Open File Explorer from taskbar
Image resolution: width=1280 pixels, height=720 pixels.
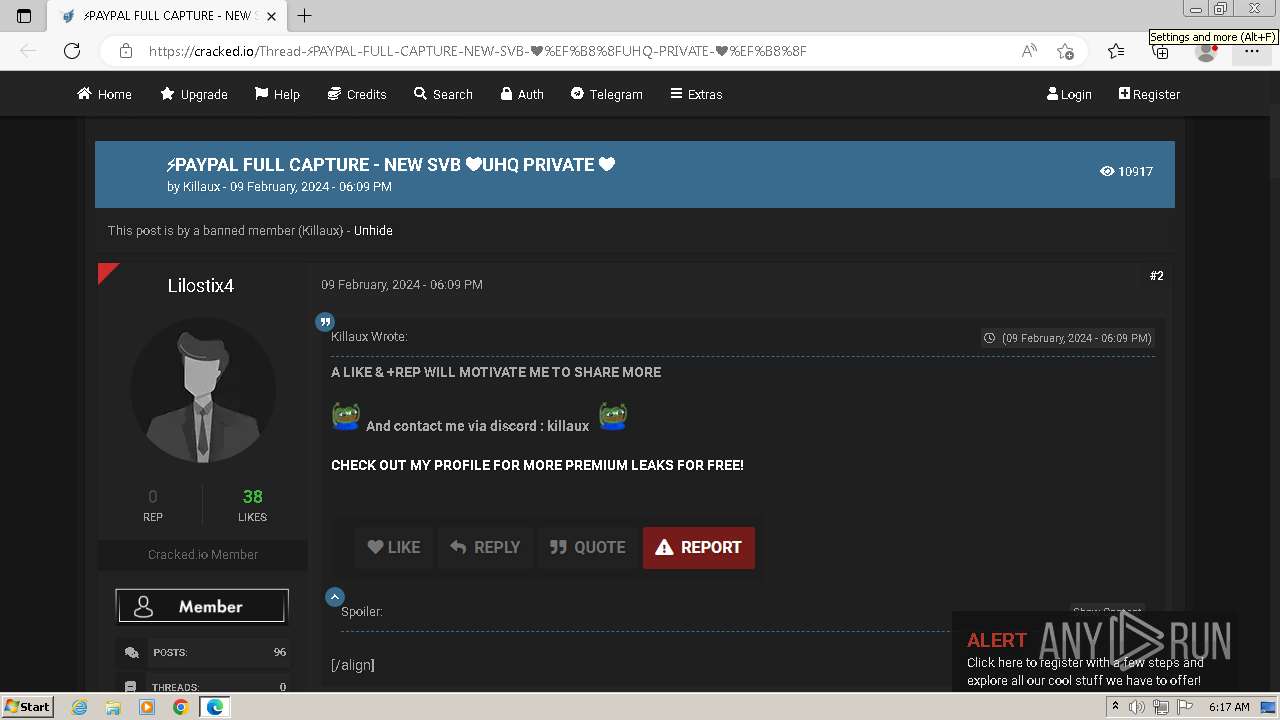click(113, 707)
